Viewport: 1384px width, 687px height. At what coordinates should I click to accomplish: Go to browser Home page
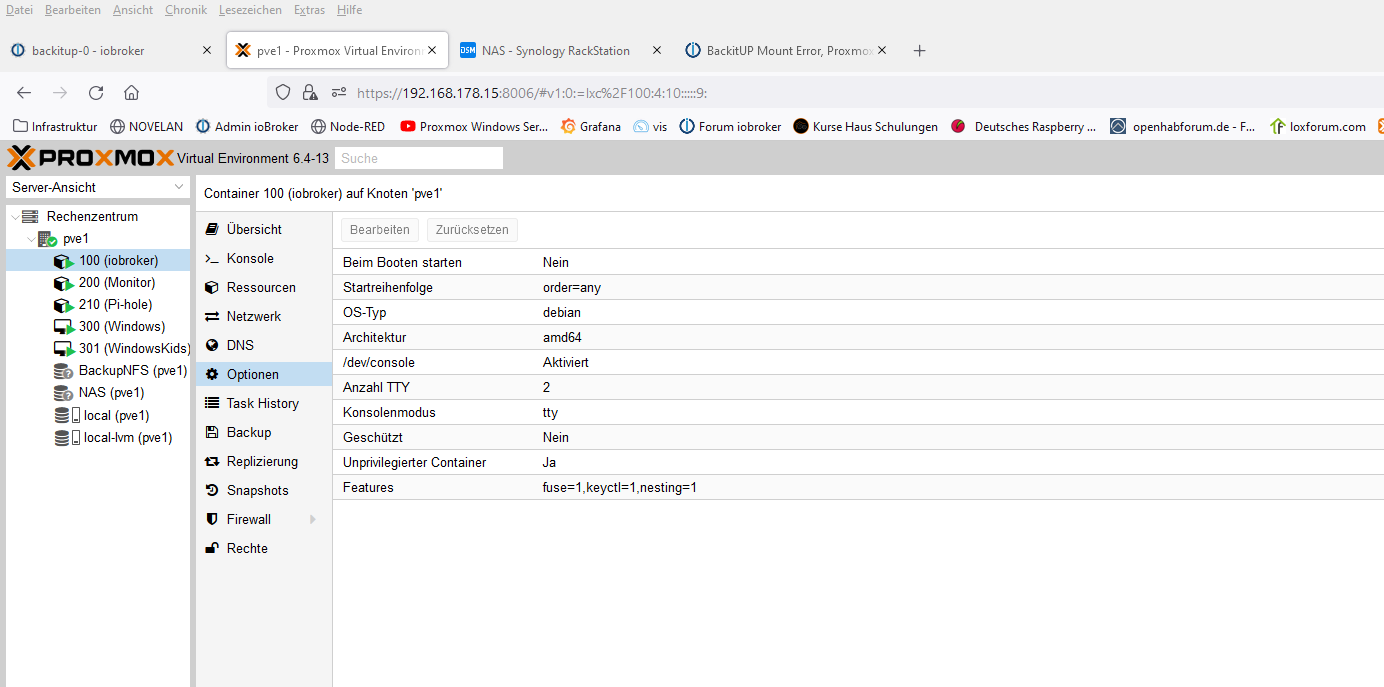(131, 93)
